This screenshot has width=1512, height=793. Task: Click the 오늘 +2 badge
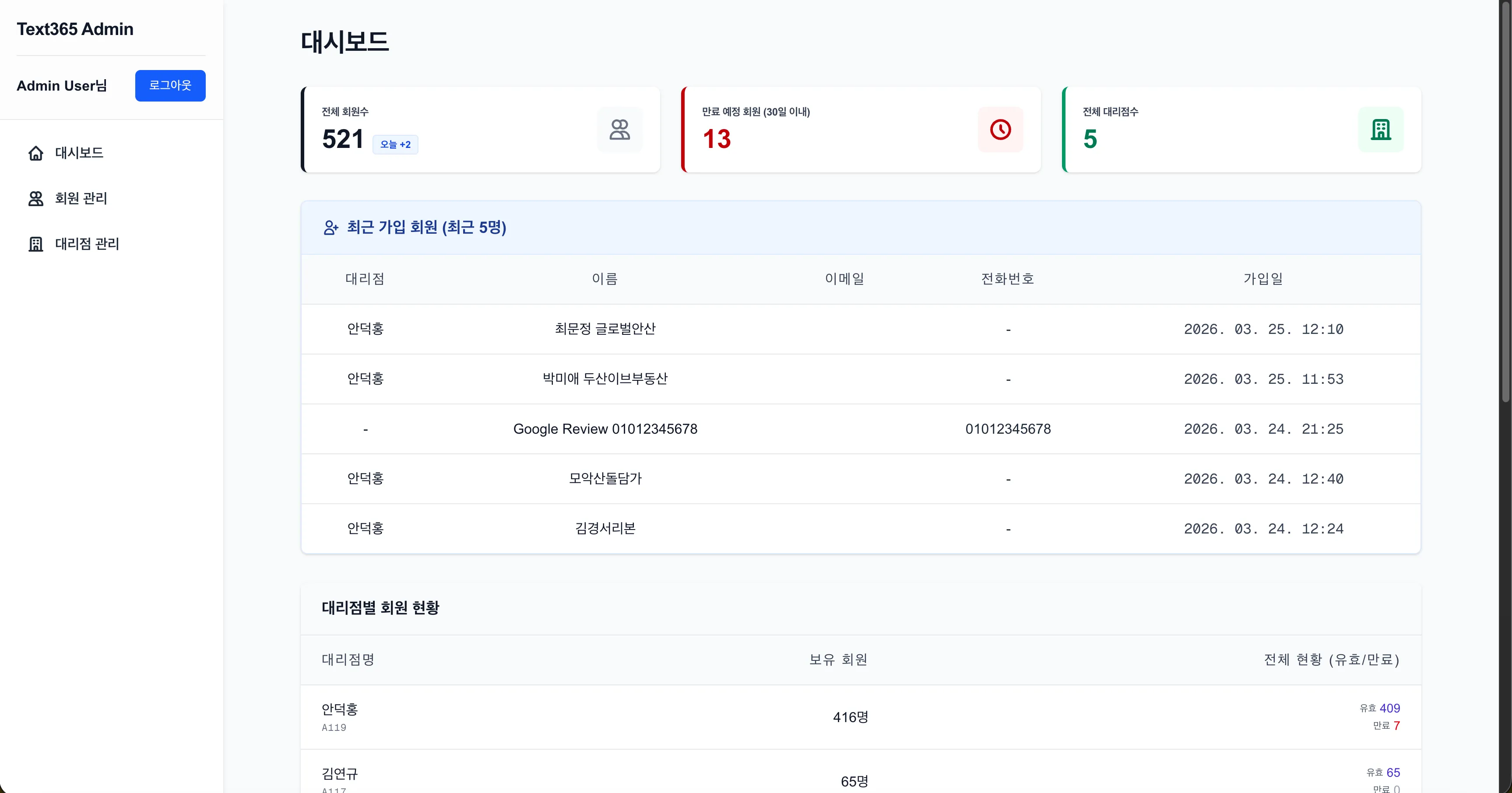[x=395, y=144]
